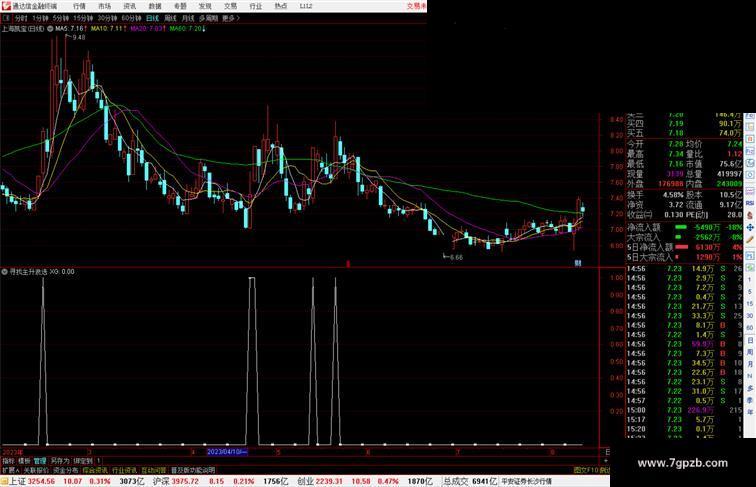This screenshot has height=487, width=756.
Task: Click the 指标 button in bottom bar
Action: [x=8, y=461]
